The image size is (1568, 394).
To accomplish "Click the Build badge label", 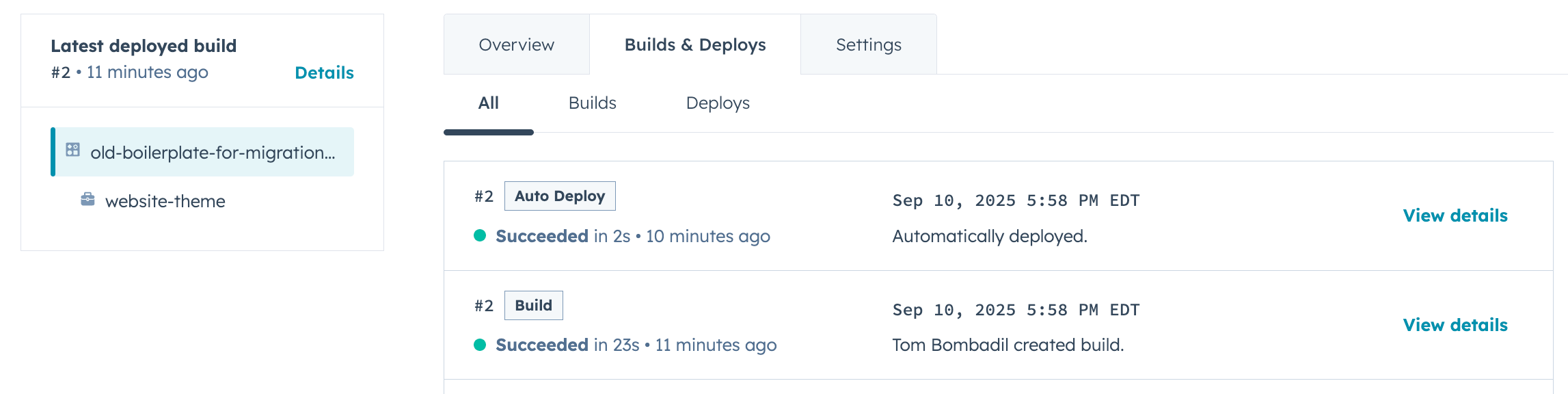I will coord(533,306).
